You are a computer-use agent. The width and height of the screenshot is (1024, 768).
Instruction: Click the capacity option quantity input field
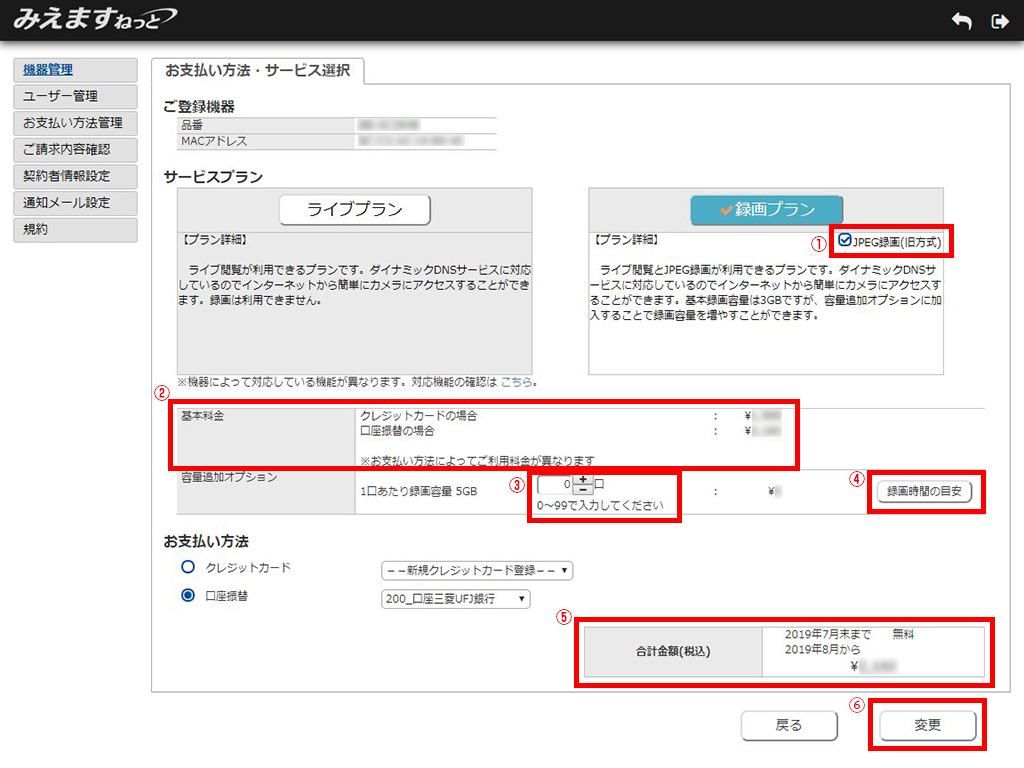(x=555, y=485)
